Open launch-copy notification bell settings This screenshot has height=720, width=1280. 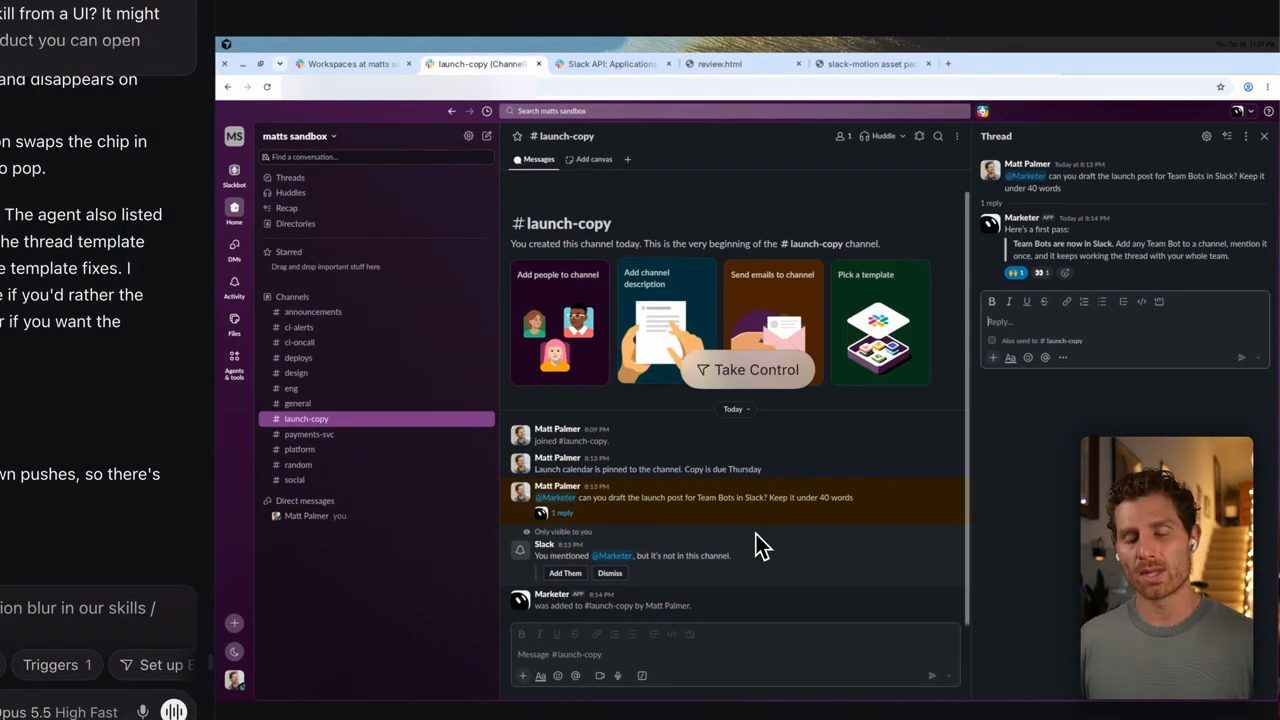(919, 136)
